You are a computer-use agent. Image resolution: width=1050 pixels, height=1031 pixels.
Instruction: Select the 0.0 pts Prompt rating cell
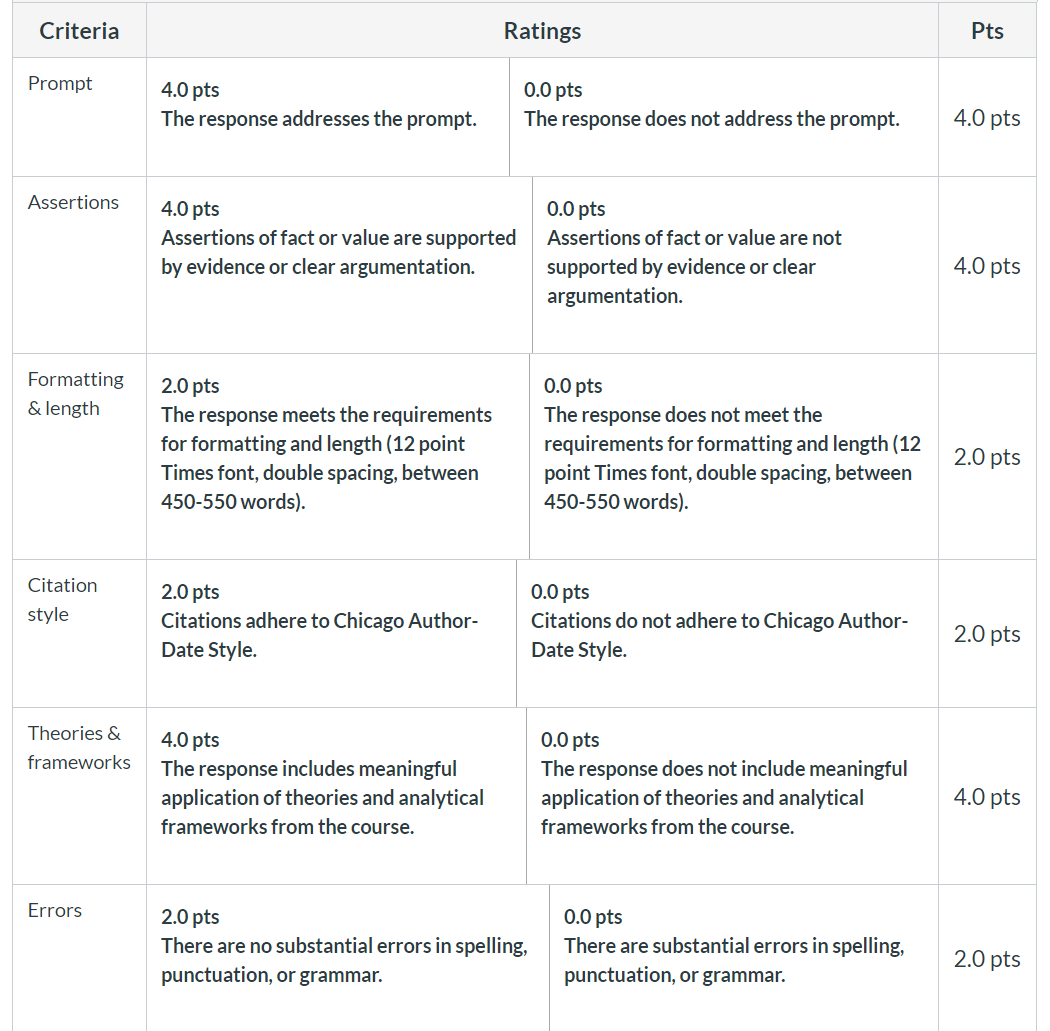tap(724, 117)
